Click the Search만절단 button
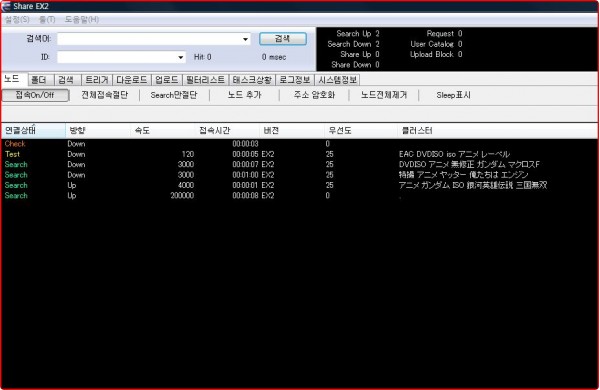Viewport: 600px width, 390px height. click(174, 95)
